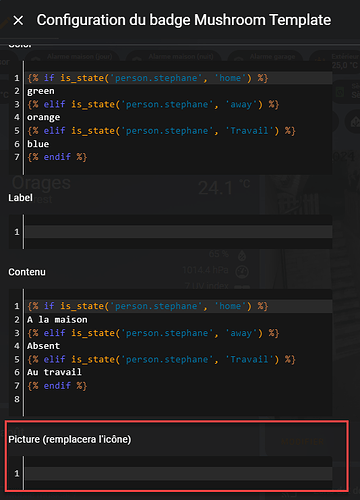Click 'A la maison' line in Contenu editor
The image size is (360, 500).
57,319
